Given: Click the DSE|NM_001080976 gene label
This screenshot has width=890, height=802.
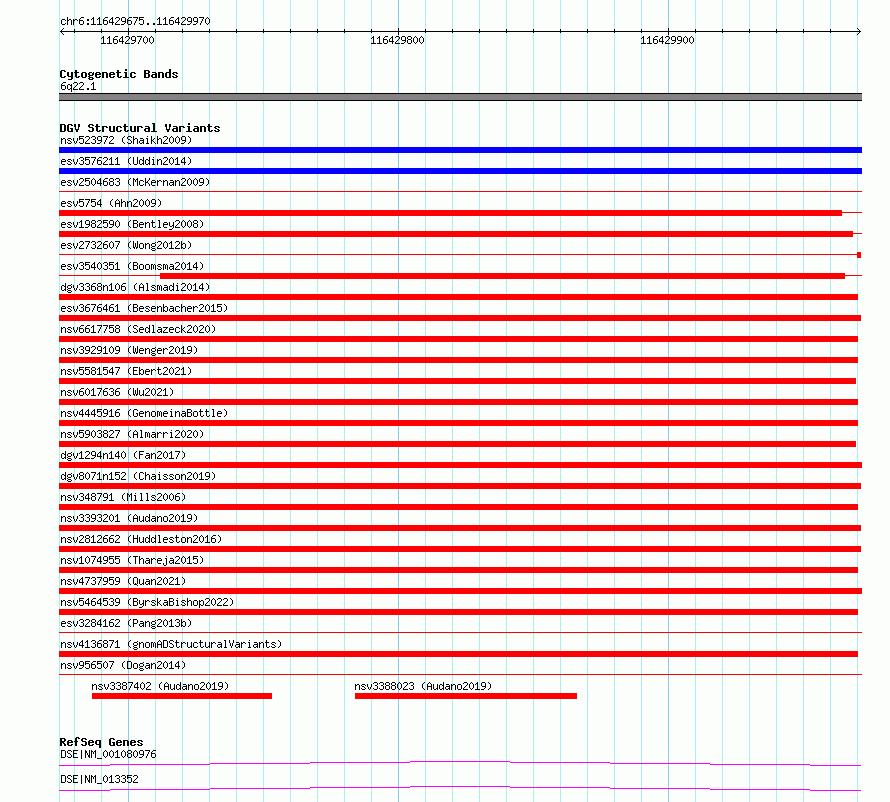Looking at the screenshot, I should tap(108, 754).
